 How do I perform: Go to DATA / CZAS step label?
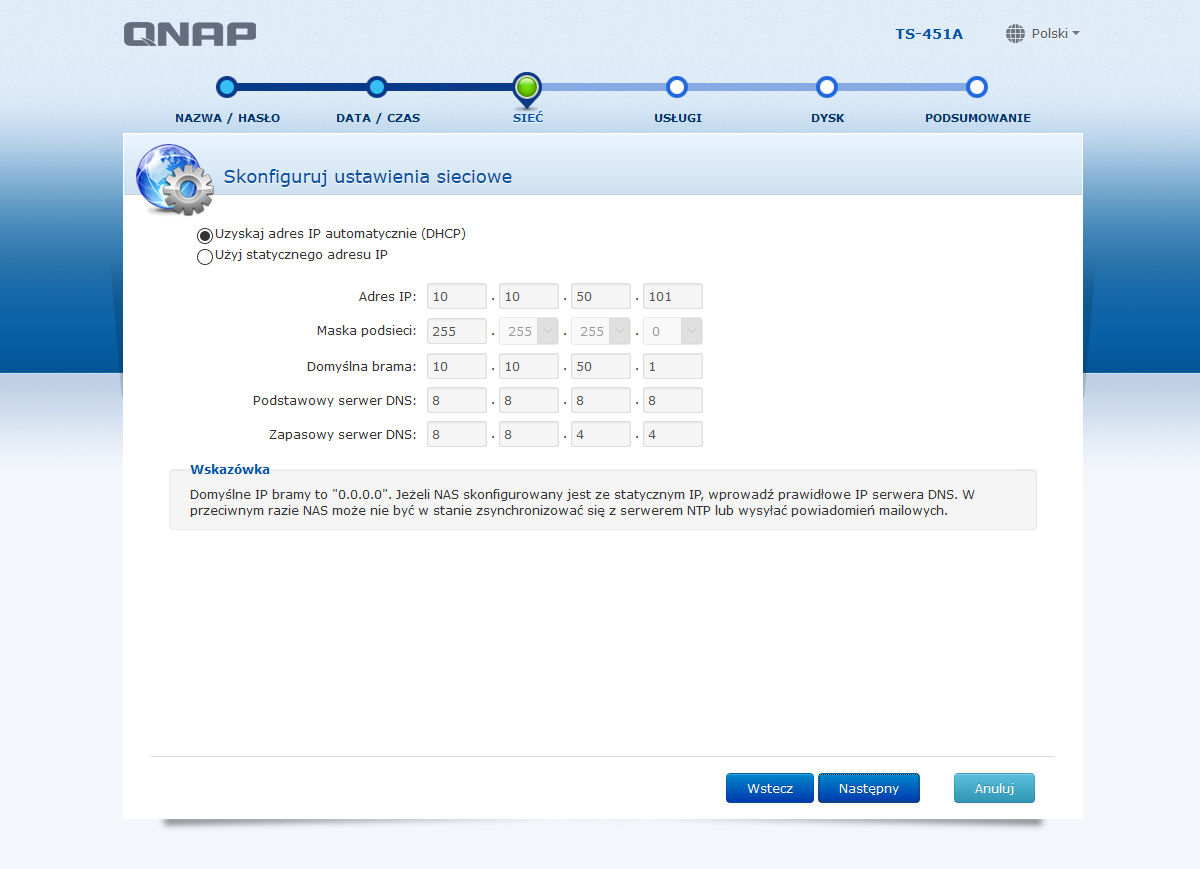(x=378, y=118)
